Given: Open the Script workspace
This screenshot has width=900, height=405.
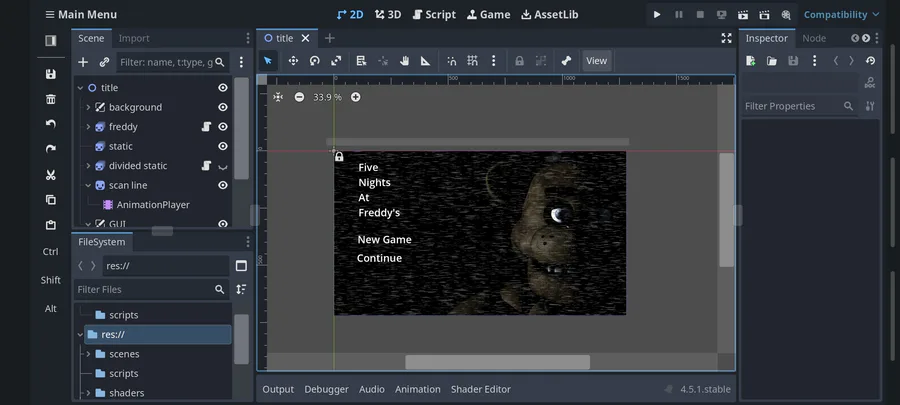Looking at the screenshot, I should tap(435, 14).
